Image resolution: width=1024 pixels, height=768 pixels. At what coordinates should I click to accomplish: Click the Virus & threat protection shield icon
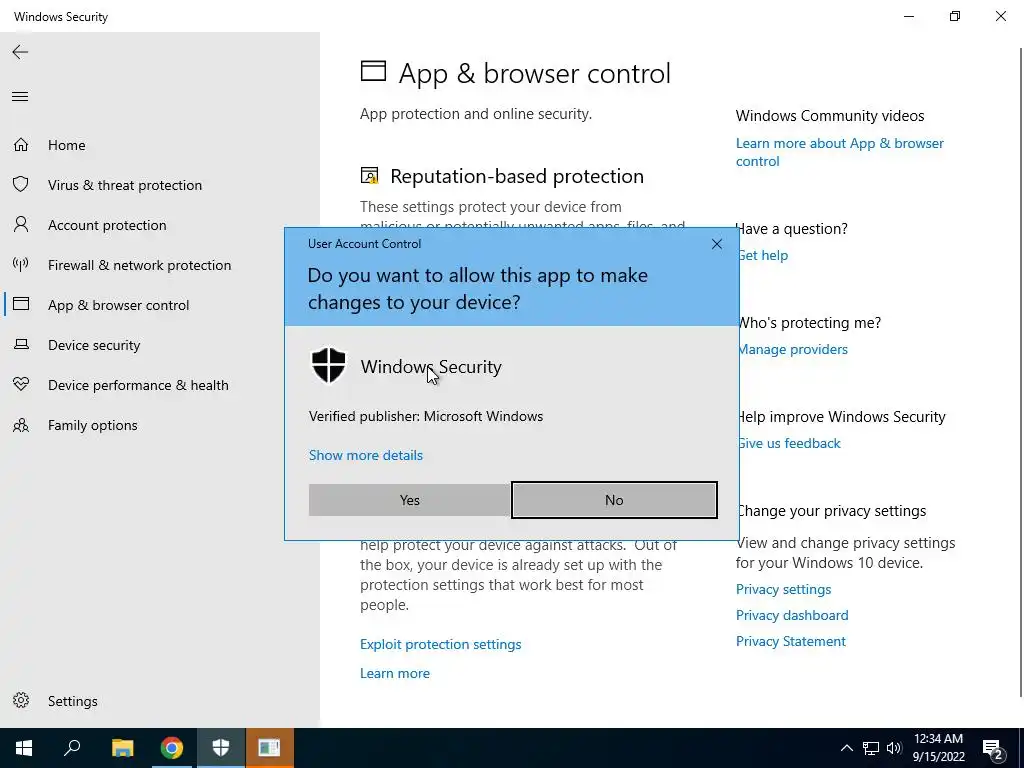21,184
